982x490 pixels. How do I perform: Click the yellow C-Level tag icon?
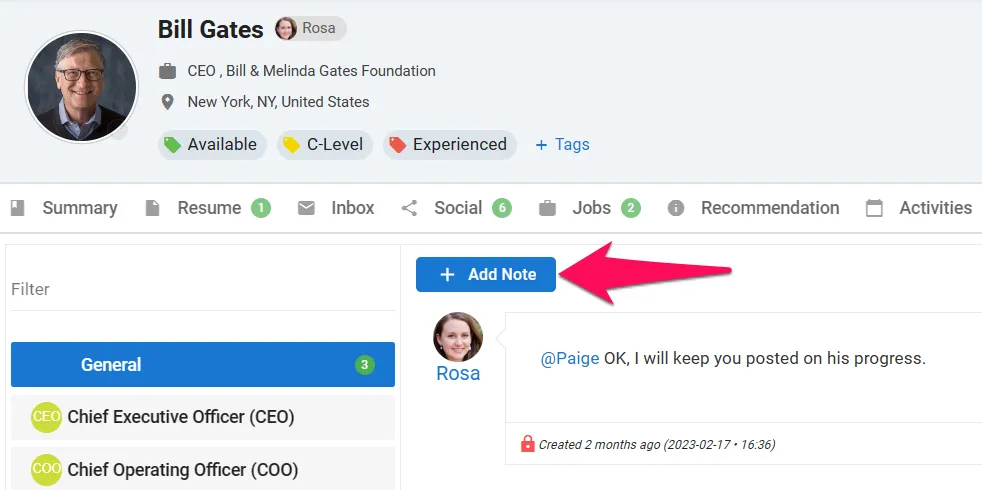coord(291,145)
